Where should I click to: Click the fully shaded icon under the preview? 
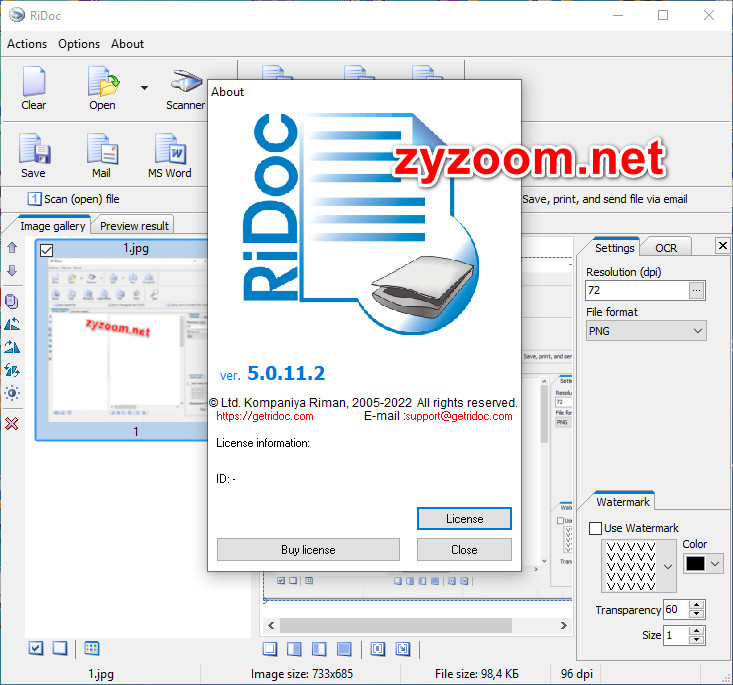point(344,649)
